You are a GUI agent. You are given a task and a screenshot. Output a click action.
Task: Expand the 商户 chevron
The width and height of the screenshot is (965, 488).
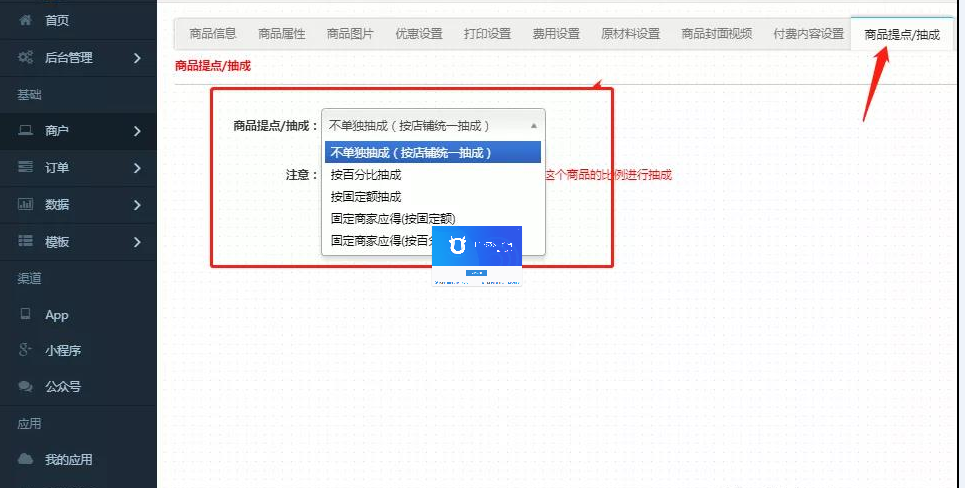click(137, 131)
